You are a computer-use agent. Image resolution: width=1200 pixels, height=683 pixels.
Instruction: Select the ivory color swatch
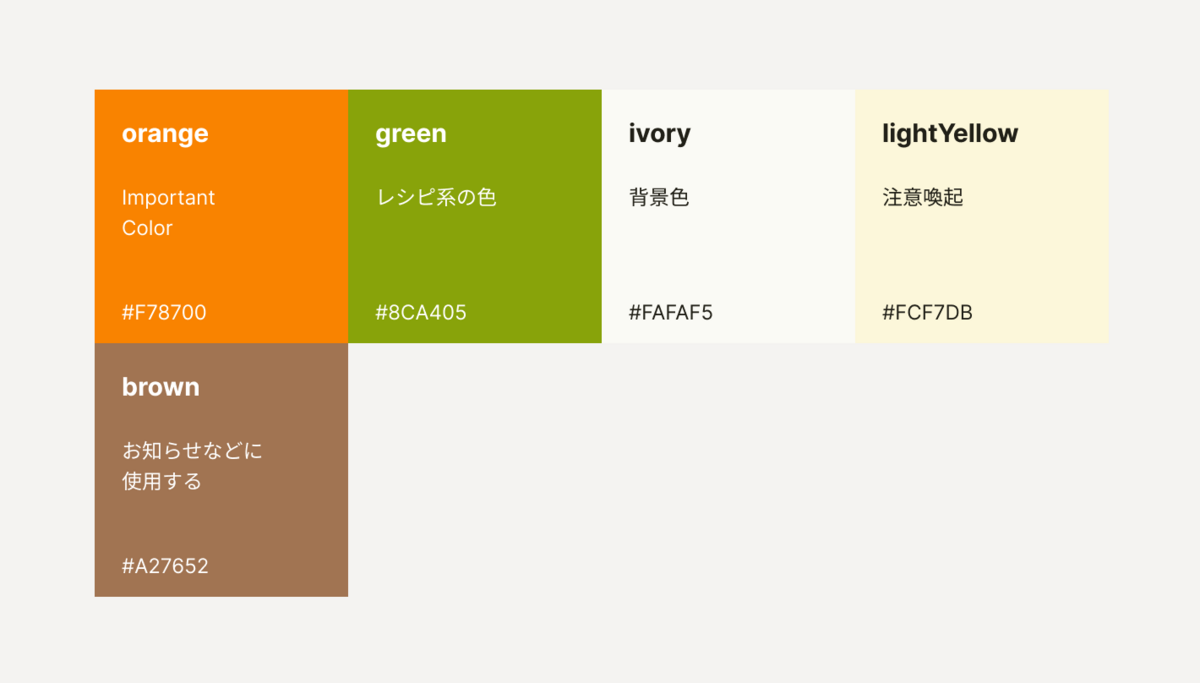coord(728,216)
